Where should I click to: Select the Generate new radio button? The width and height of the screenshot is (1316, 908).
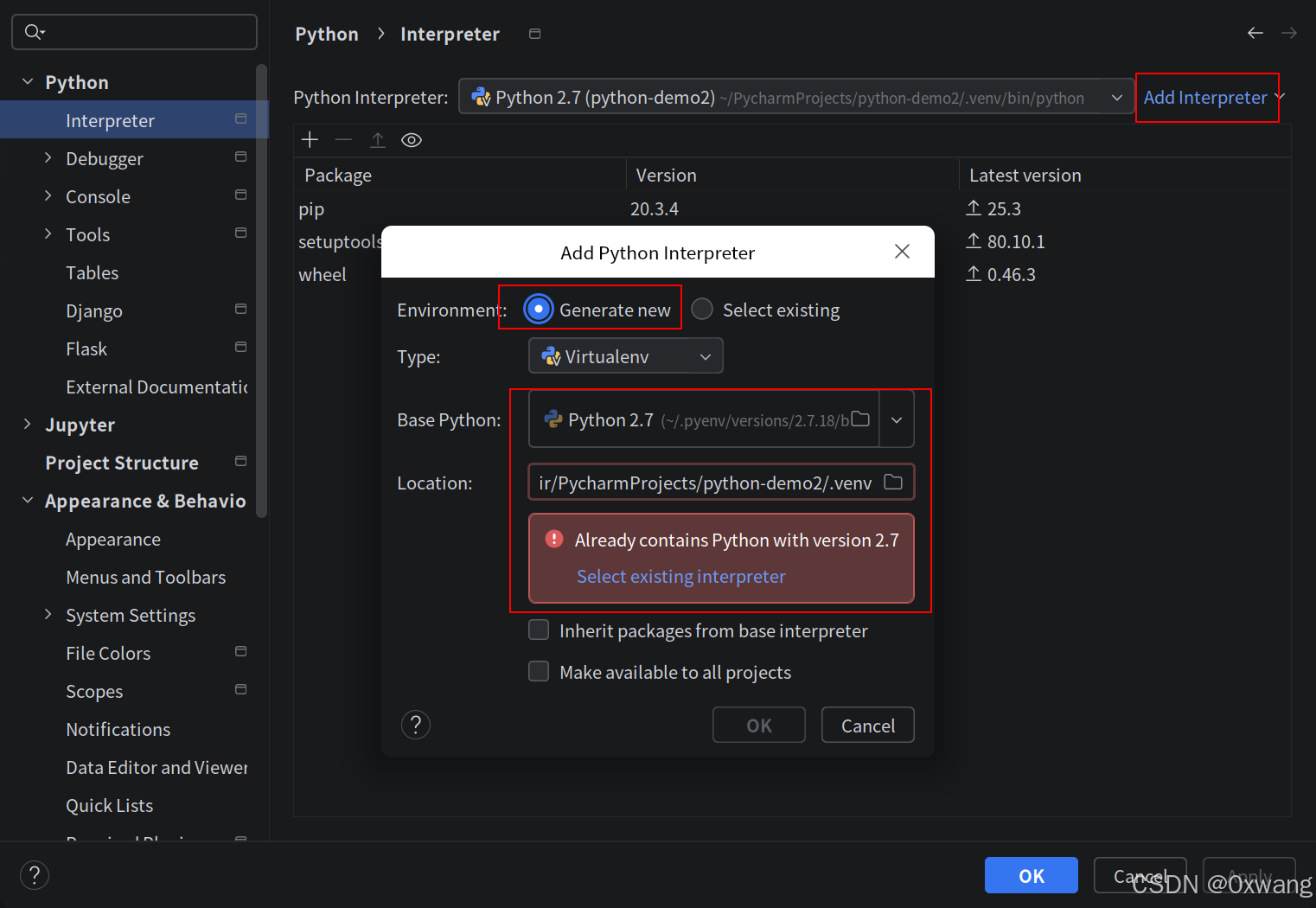[x=538, y=309]
